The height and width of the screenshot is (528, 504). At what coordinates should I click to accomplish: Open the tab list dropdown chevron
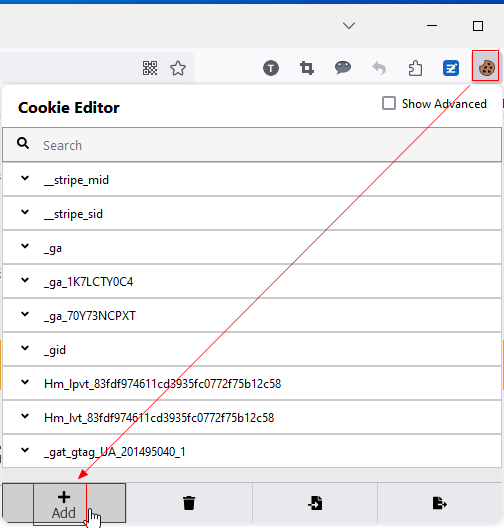(349, 26)
